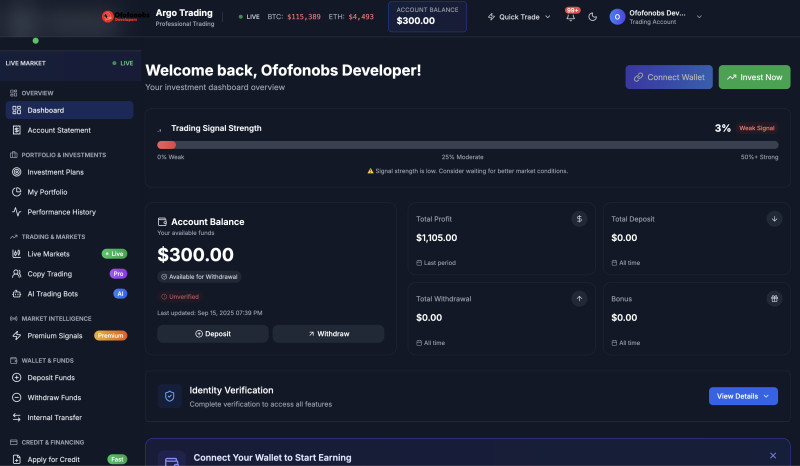Click the Trading Signal Strength progress bar
The width and height of the screenshot is (800, 466).
tap(467, 145)
